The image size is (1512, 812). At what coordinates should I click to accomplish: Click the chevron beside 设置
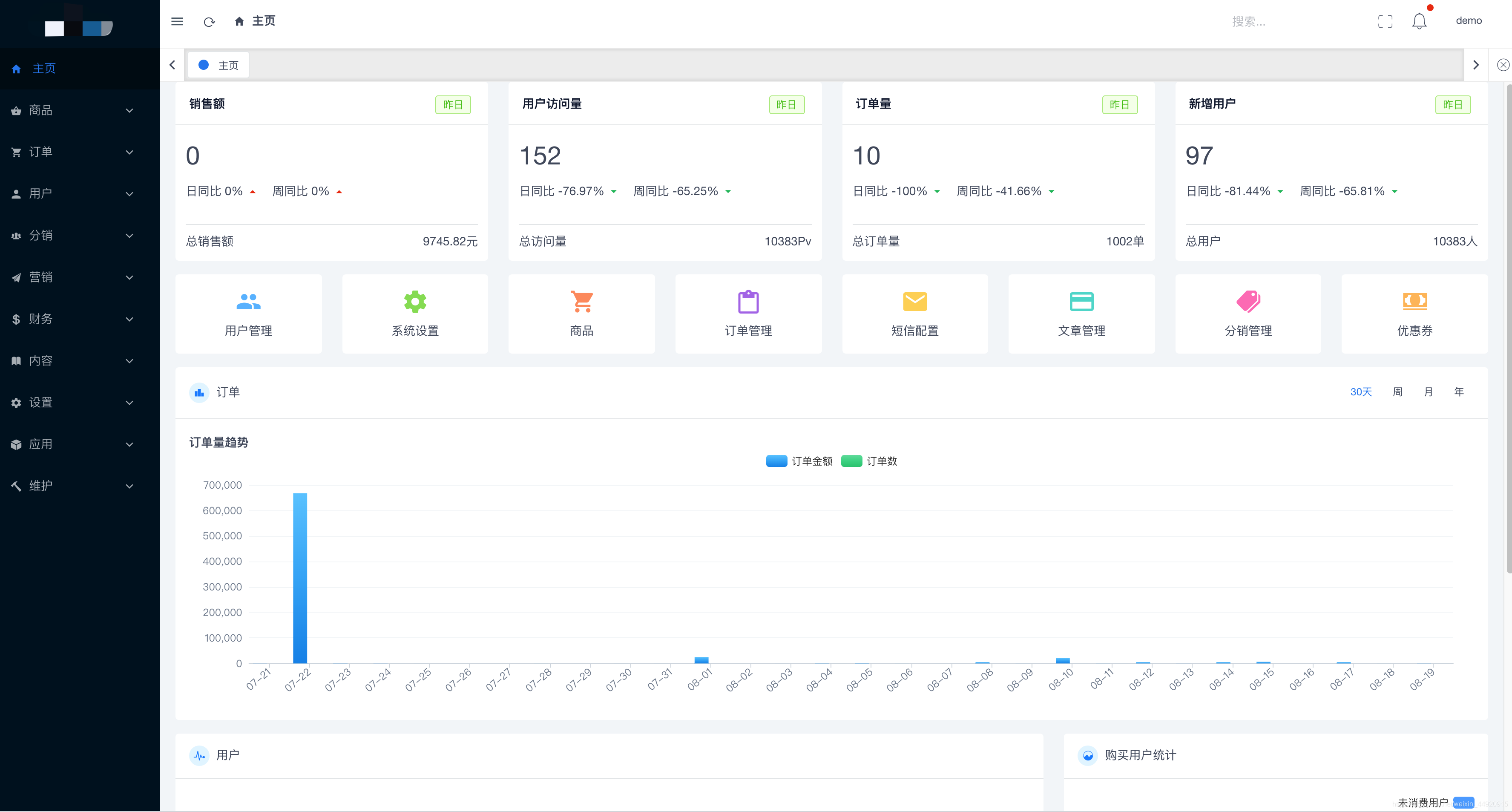coord(130,403)
